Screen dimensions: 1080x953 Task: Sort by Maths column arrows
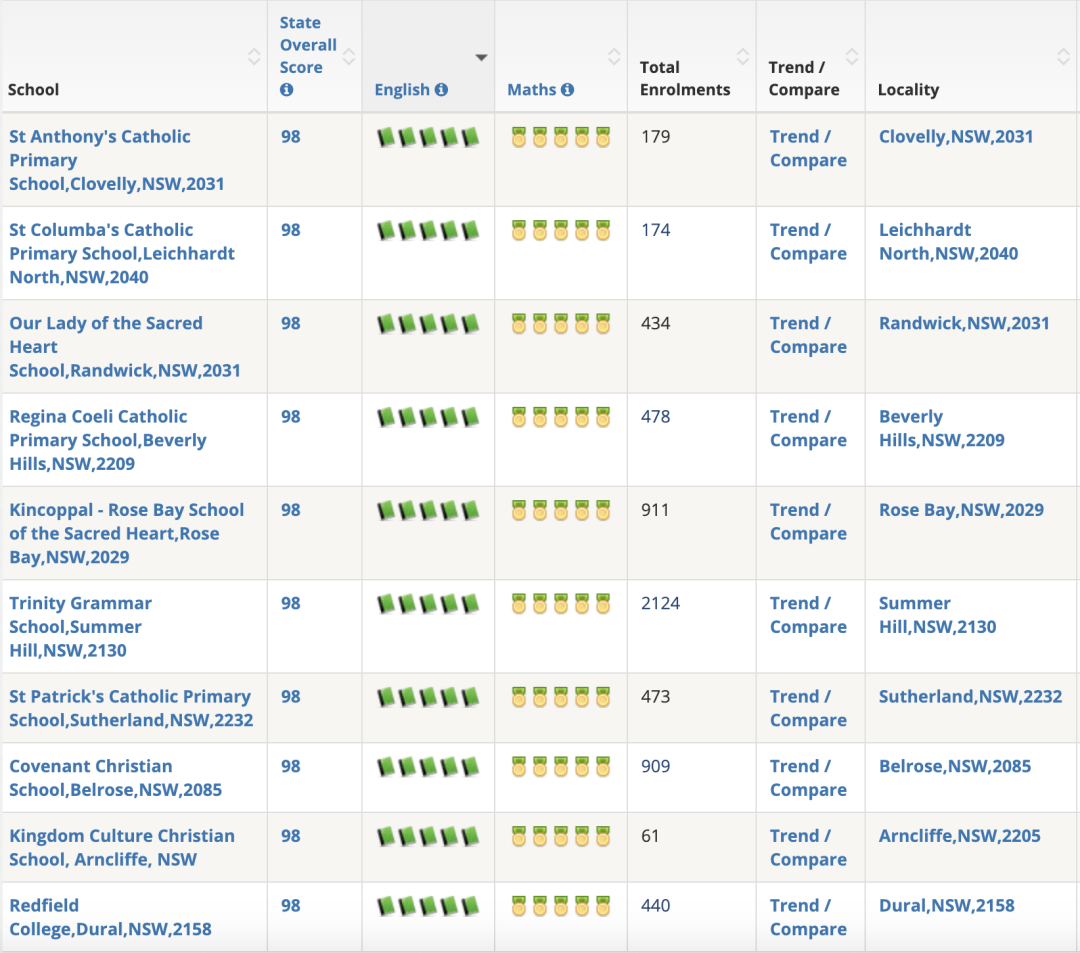point(614,56)
